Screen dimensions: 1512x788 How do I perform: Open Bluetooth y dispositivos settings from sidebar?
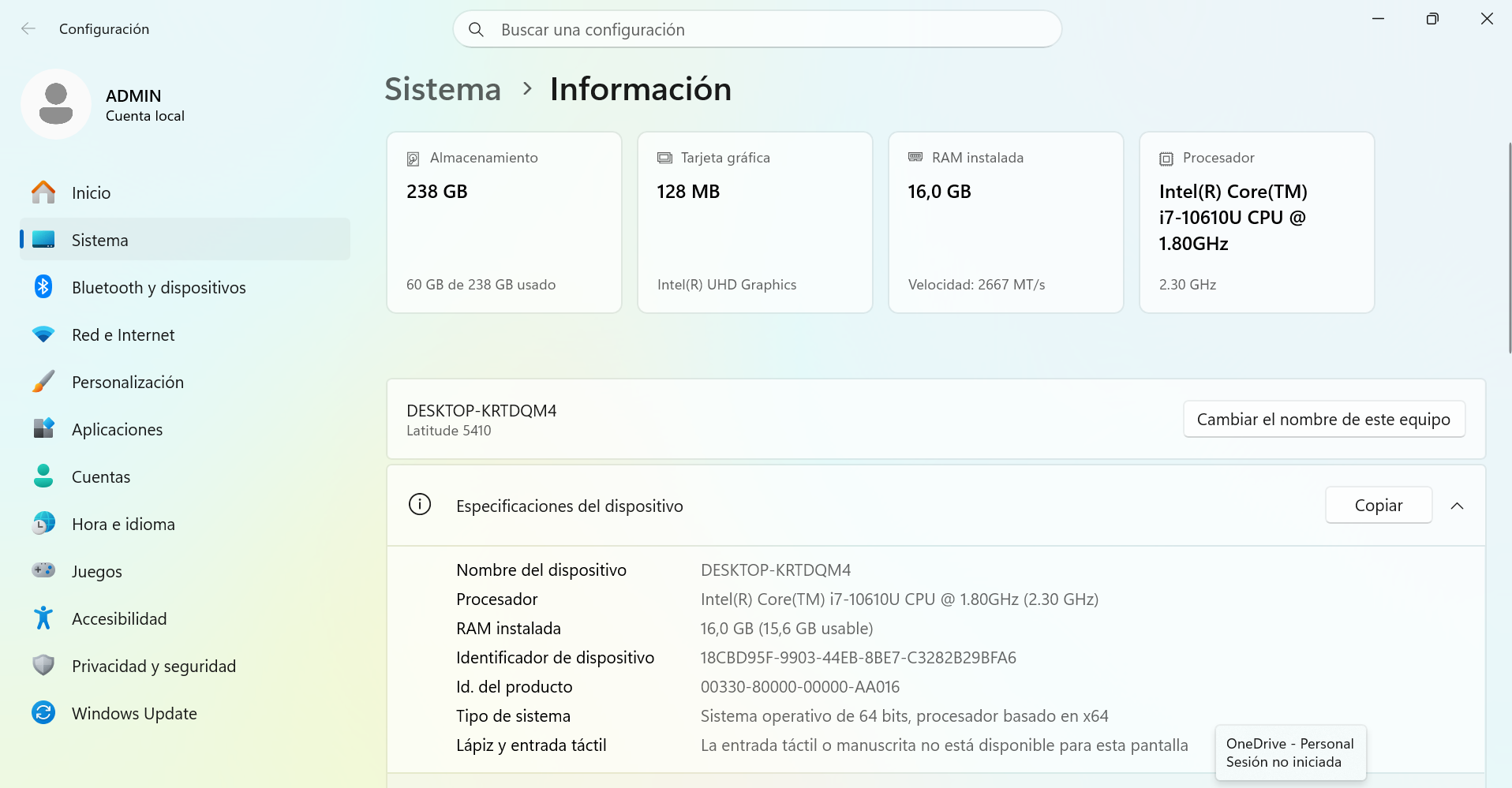point(159,287)
